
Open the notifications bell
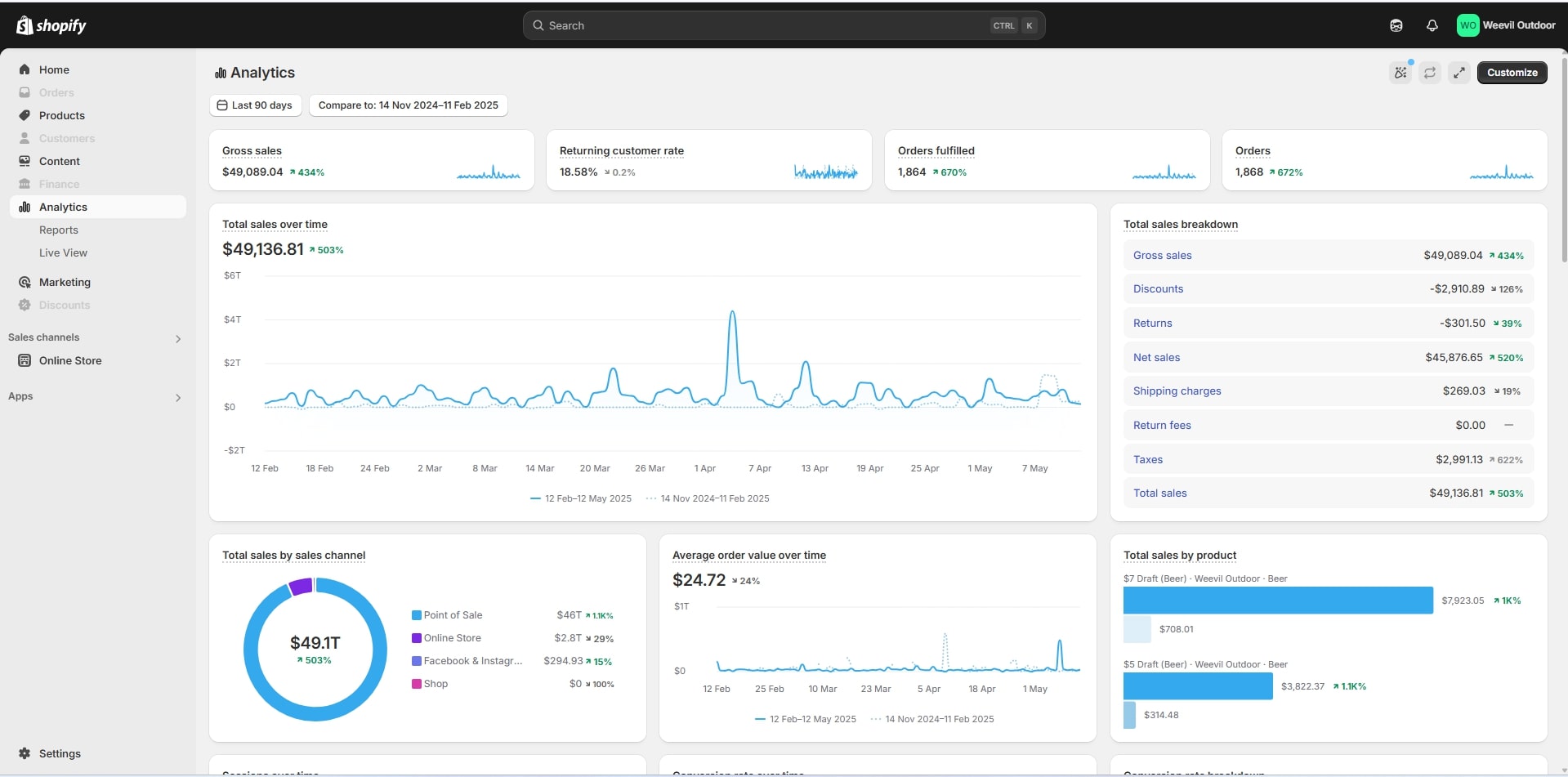(1432, 25)
